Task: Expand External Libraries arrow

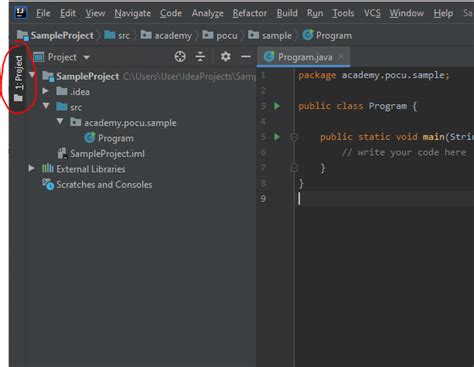Action: pos(31,168)
